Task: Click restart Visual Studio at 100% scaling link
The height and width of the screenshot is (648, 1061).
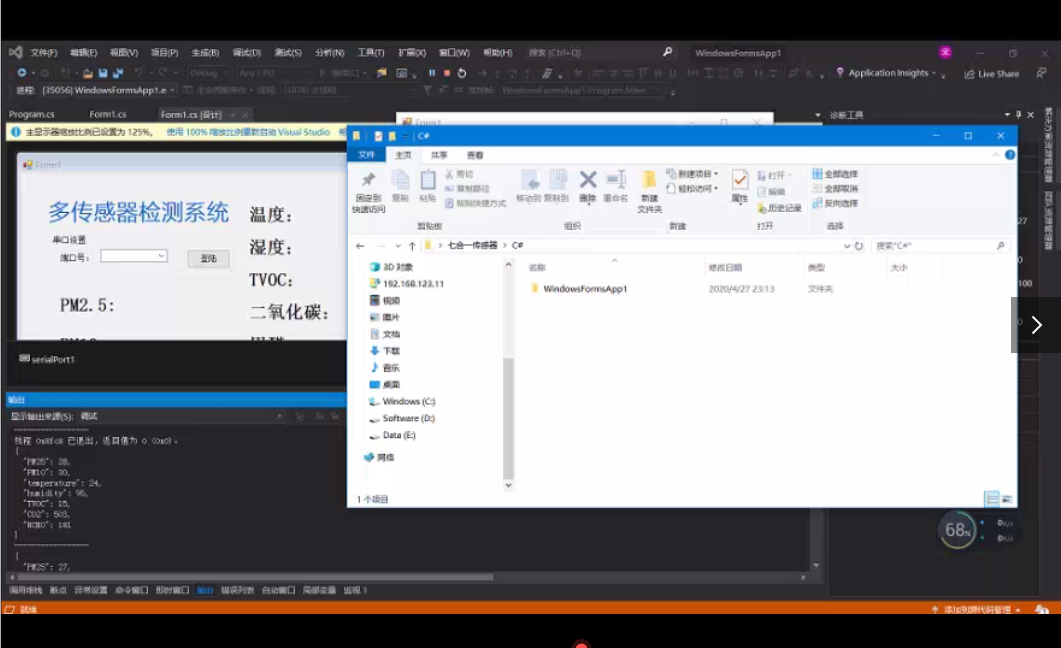Action: click(x=248, y=132)
